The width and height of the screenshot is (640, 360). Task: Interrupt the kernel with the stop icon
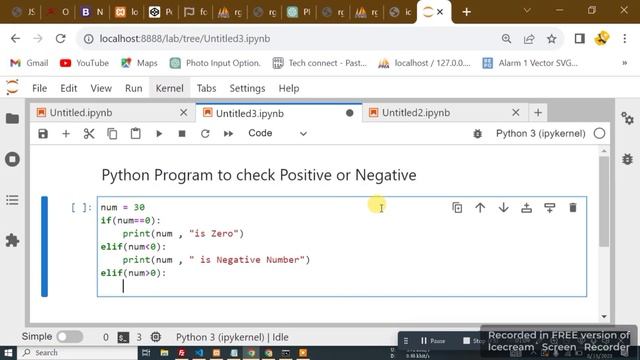tap(182, 134)
